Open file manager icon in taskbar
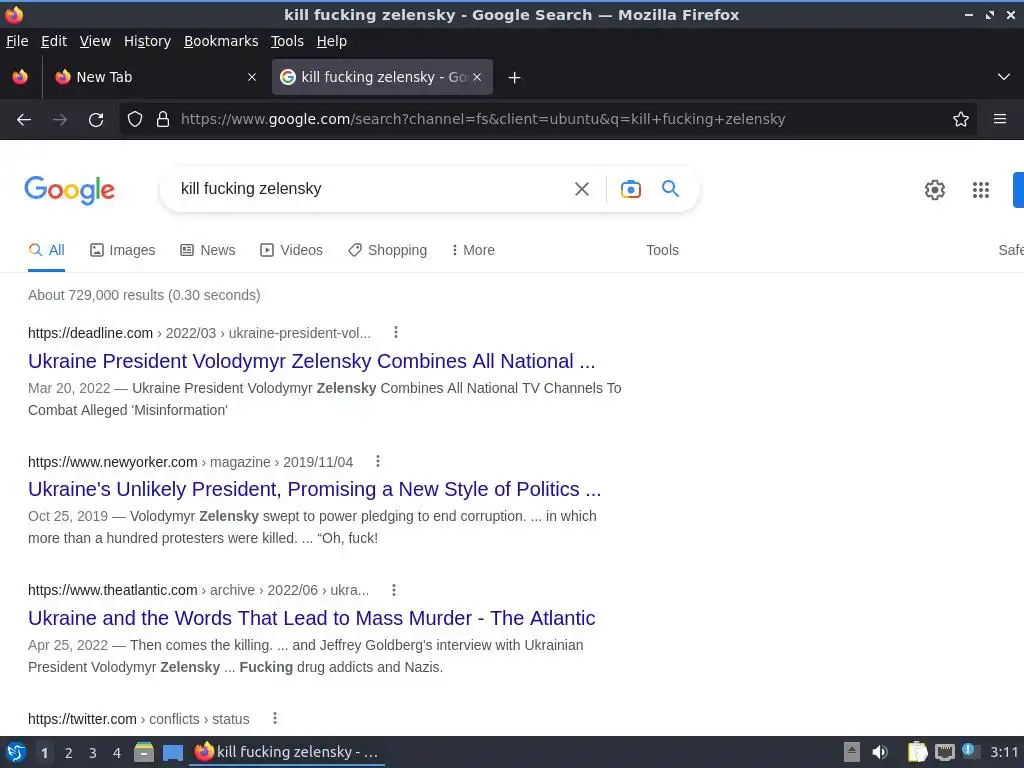The image size is (1024, 768). pos(144,752)
